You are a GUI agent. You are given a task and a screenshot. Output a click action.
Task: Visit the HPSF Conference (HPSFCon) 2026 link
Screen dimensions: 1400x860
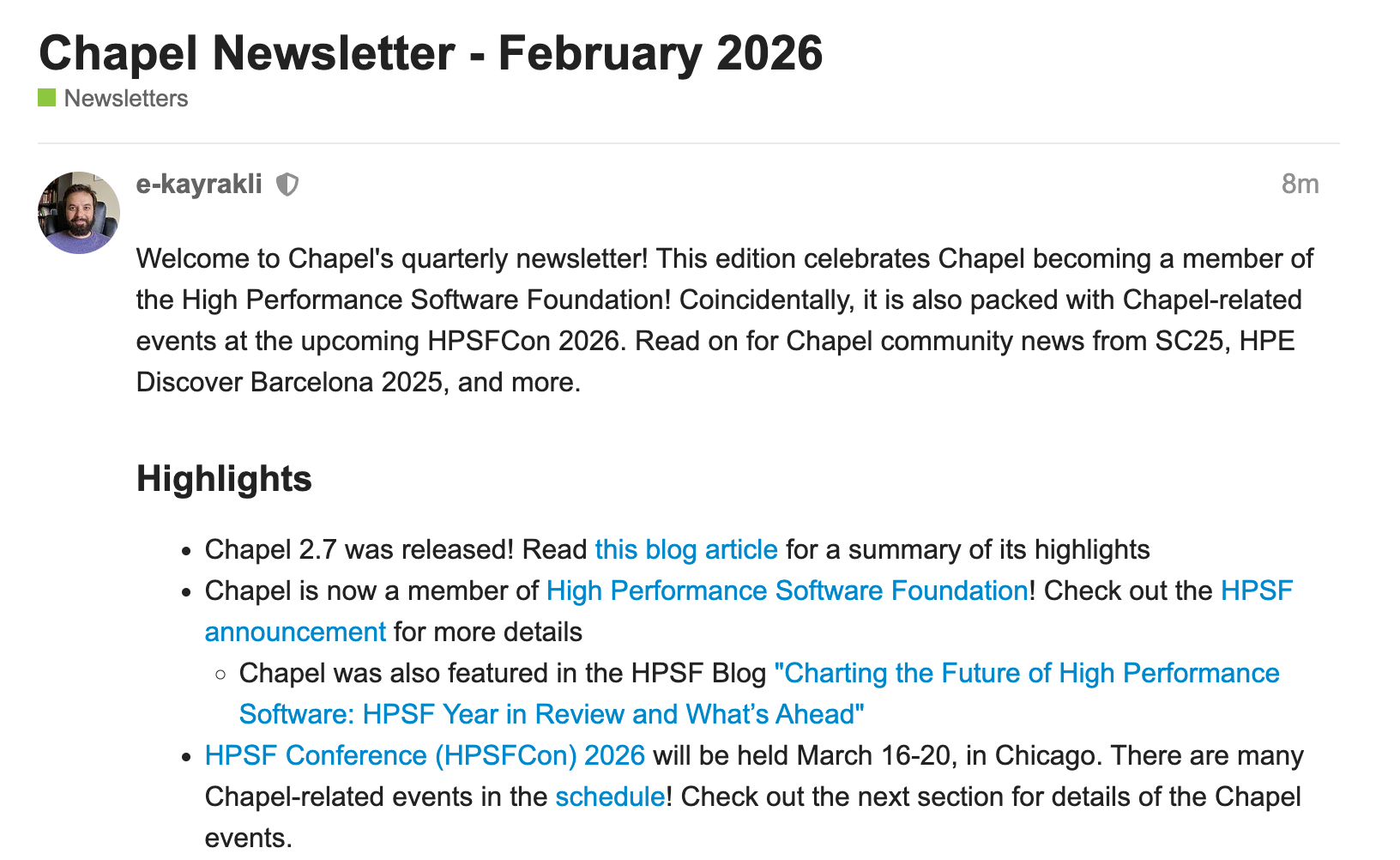pyautogui.click(x=425, y=756)
